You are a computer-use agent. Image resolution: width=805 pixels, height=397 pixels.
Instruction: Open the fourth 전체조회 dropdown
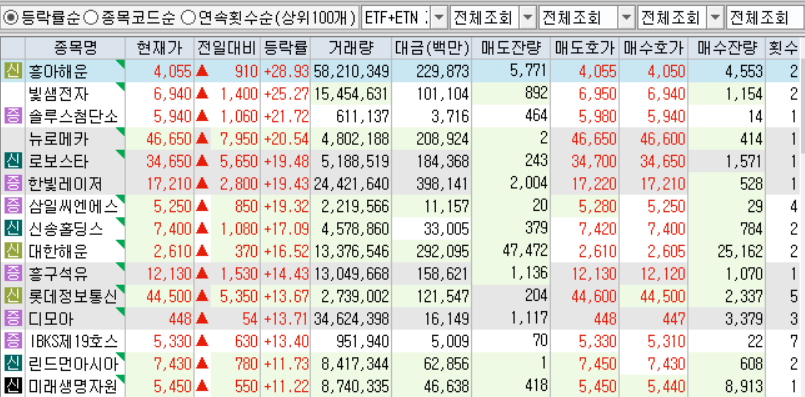764,19
